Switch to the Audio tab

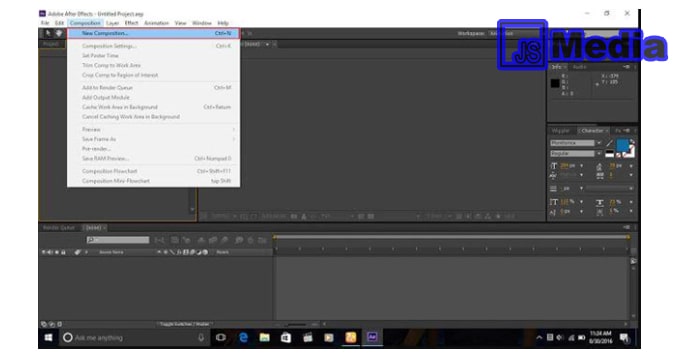pyautogui.click(x=579, y=67)
